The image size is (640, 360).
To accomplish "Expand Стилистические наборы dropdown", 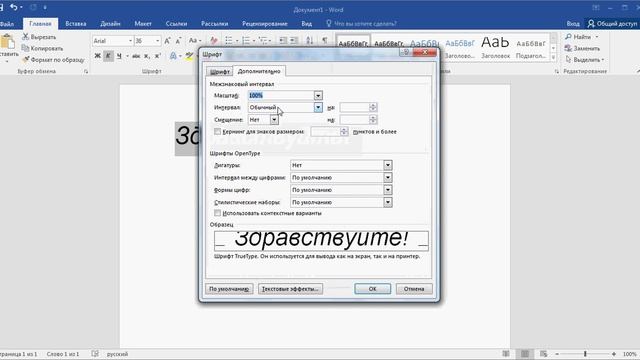I will click(x=388, y=202).
